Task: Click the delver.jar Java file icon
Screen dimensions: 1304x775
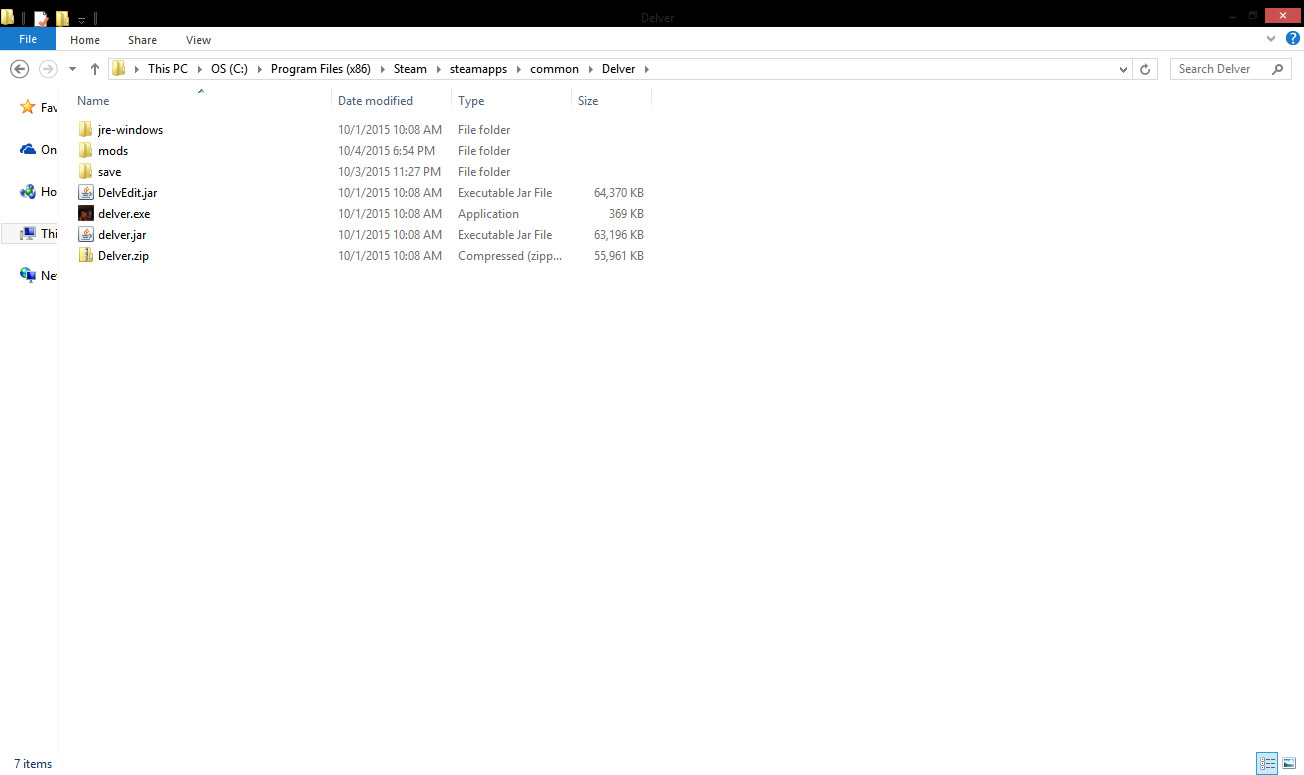Action: point(85,235)
